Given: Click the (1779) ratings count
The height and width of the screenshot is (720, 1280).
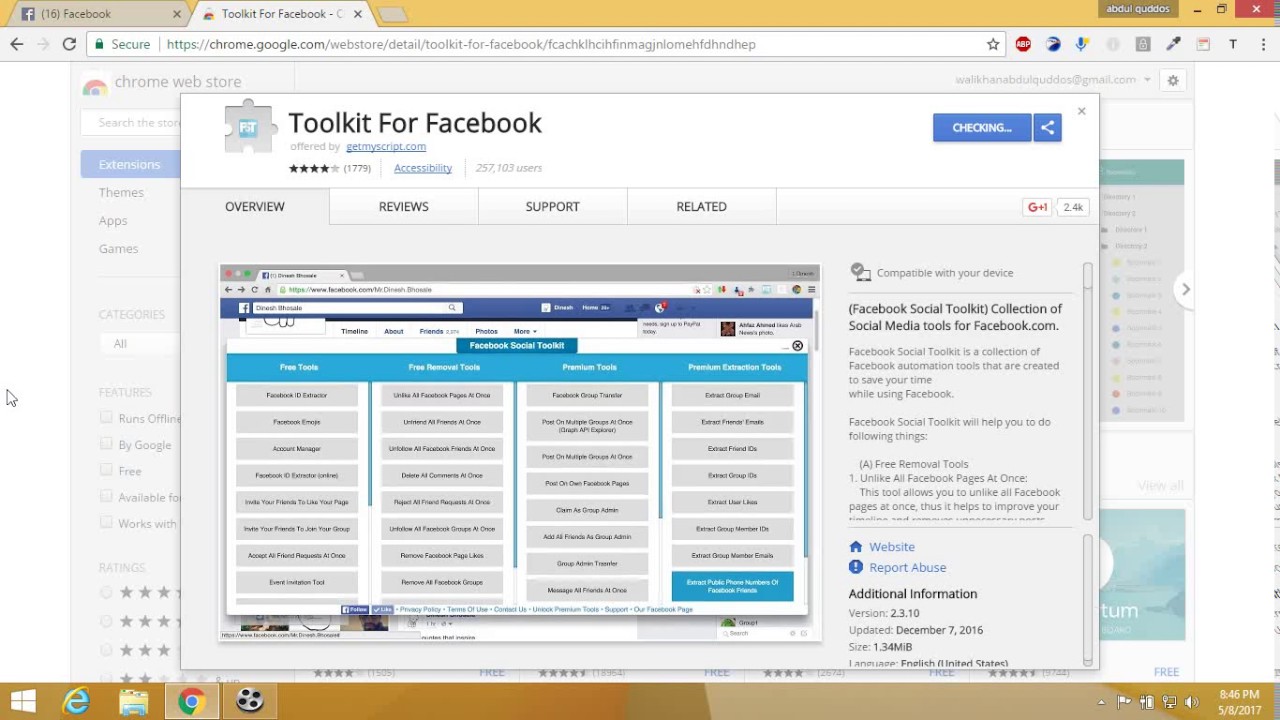Looking at the screenshot, I should (x=357, y=168).
